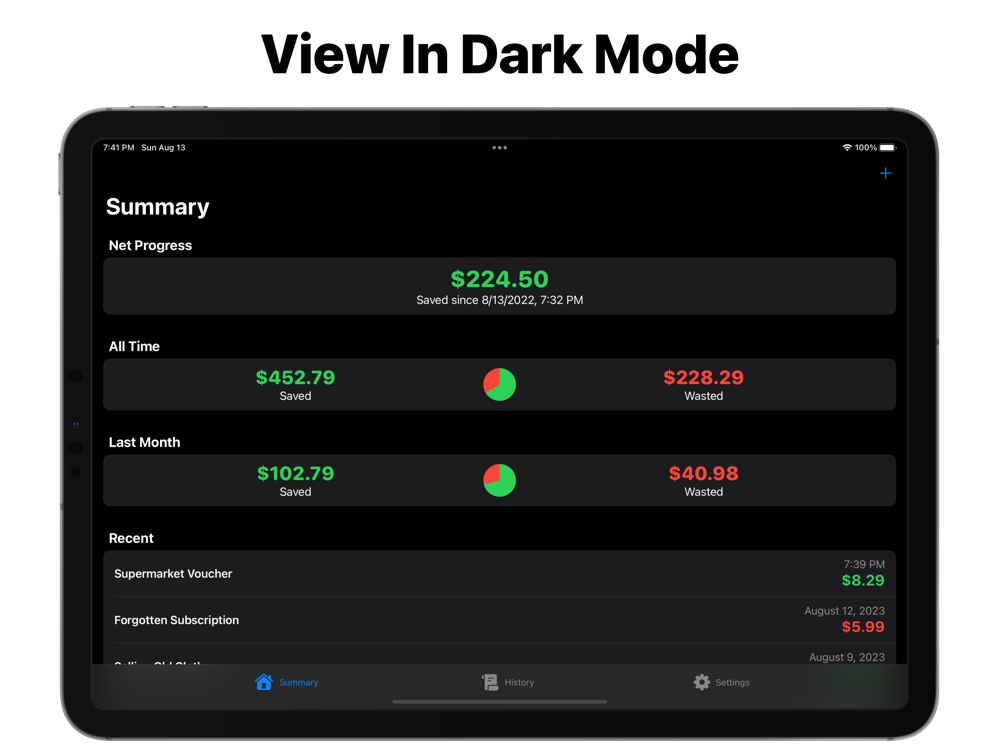Screen dimensions: 1000x750
Task: Tap the 100% battery percentage
Action: [x=865, y=147]
